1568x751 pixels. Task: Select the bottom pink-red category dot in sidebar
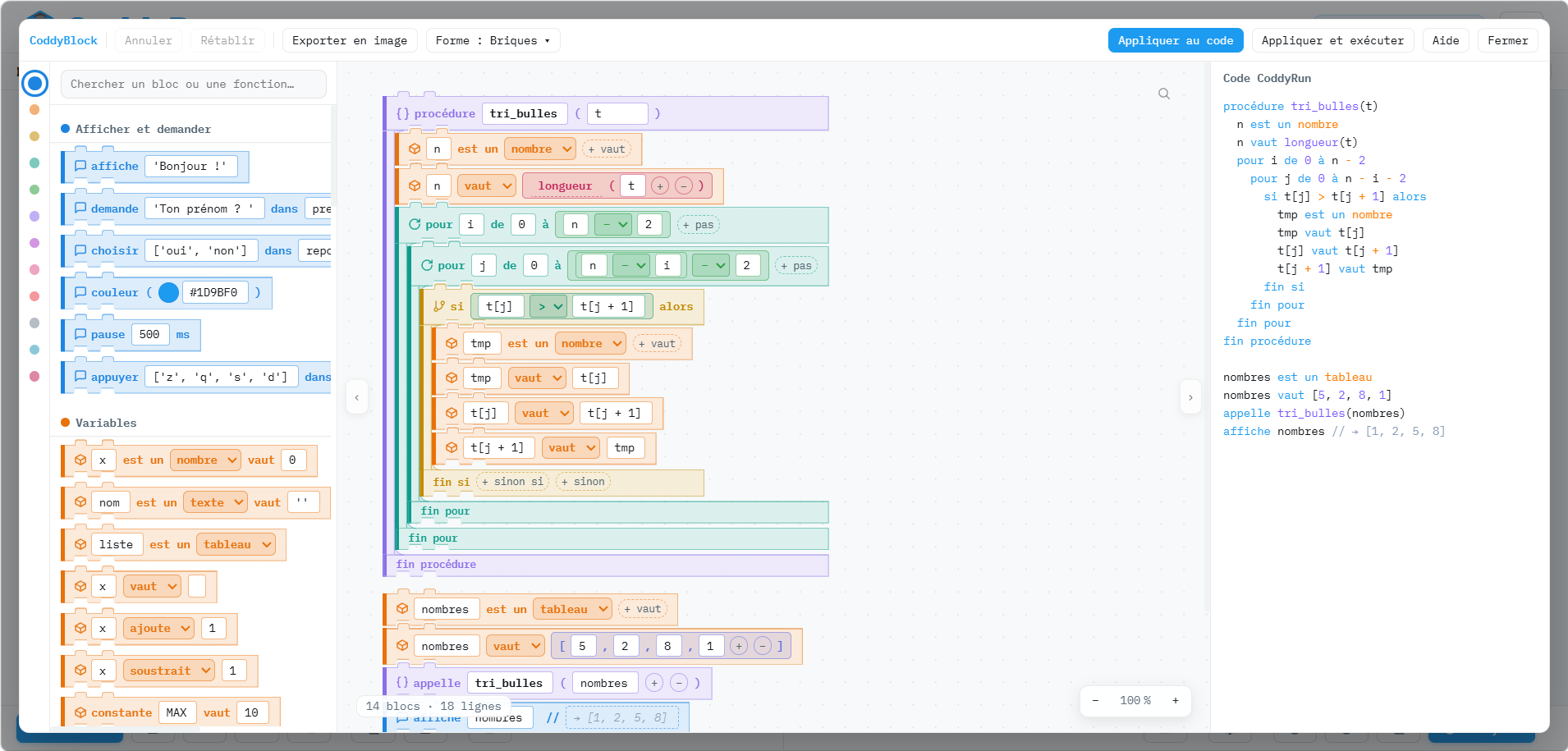click(x=34, y=376)
